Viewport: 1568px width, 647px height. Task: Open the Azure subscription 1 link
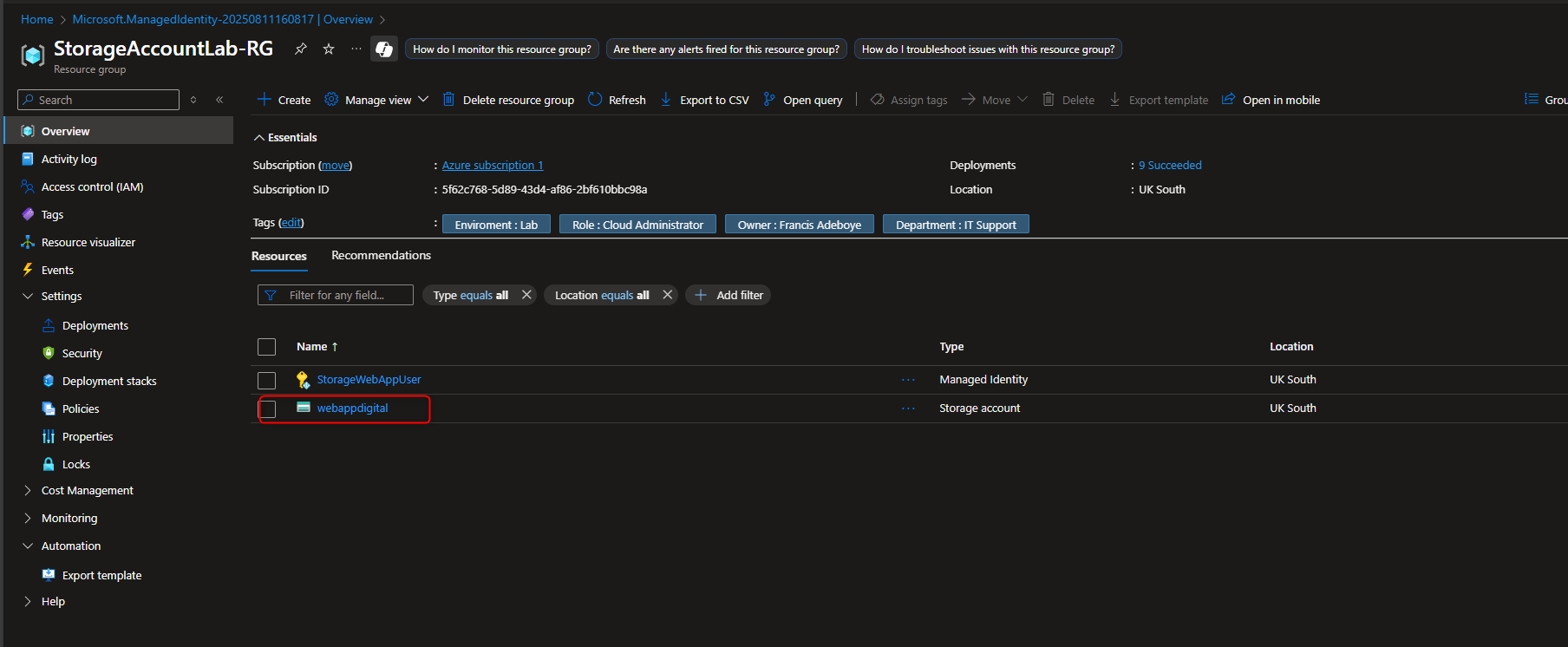pos(493,166)
